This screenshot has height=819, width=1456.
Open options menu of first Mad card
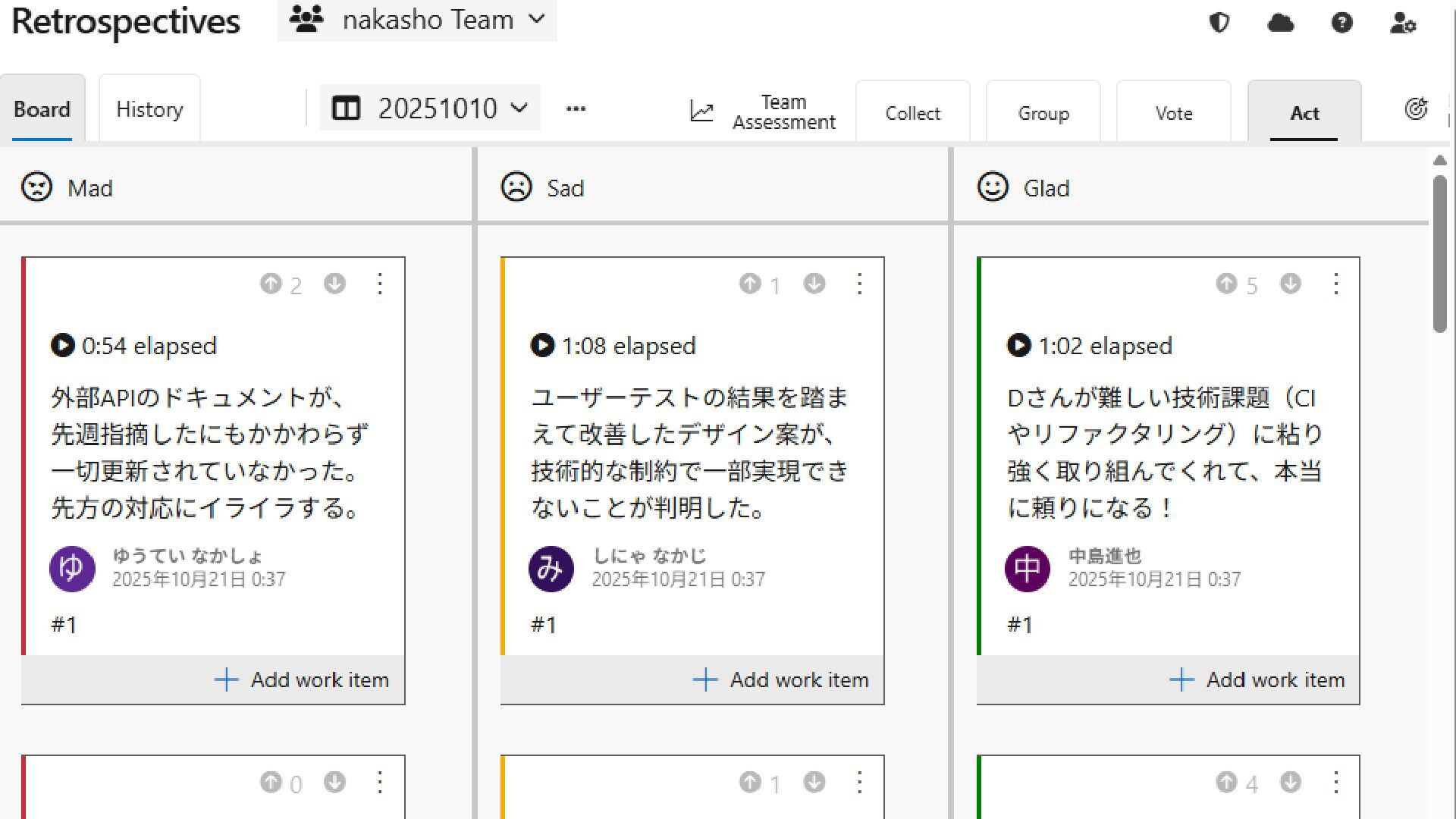point(380,284)
